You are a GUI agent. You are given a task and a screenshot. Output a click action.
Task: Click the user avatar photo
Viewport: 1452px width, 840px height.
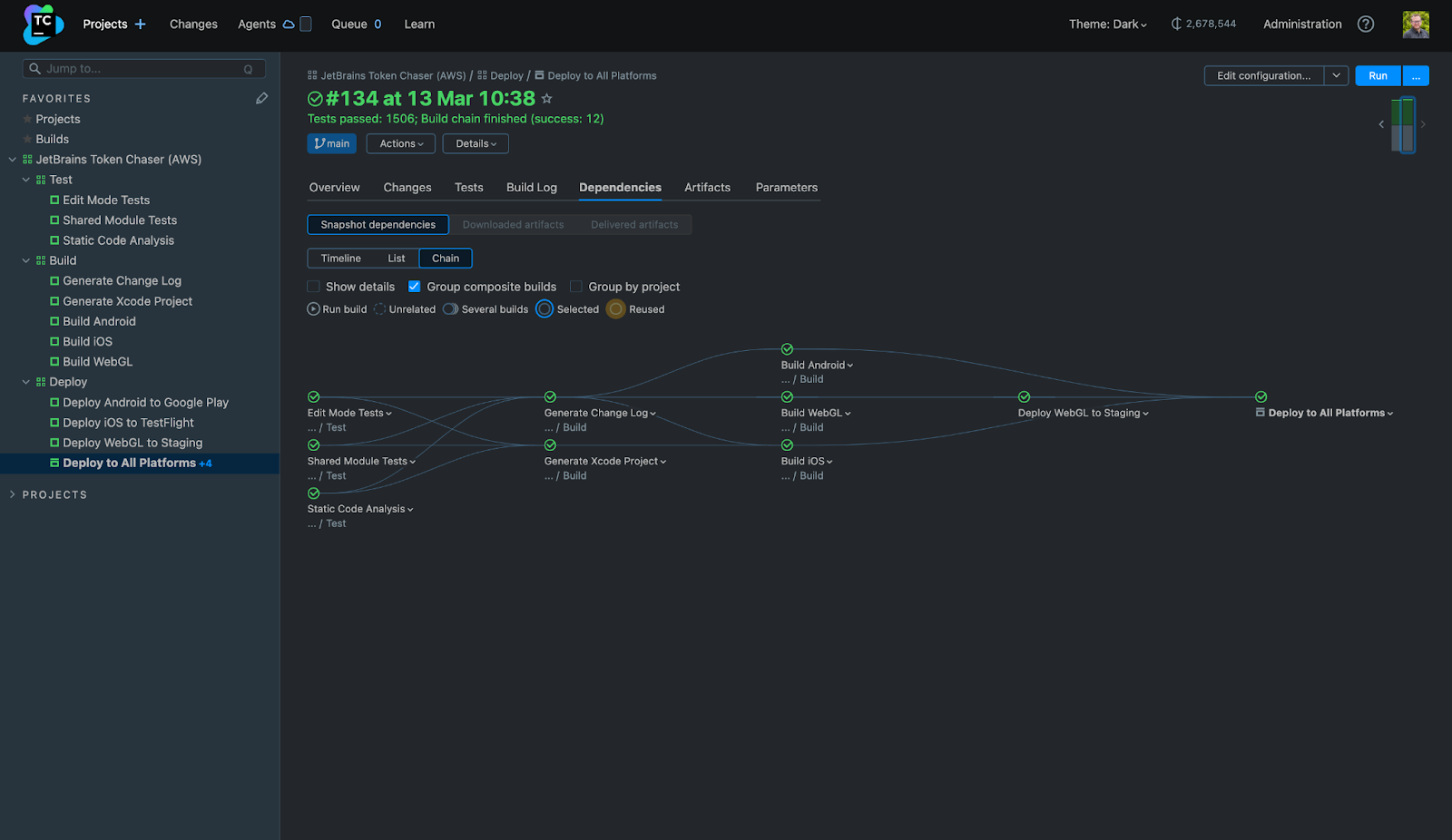[x=1416, y=24]
